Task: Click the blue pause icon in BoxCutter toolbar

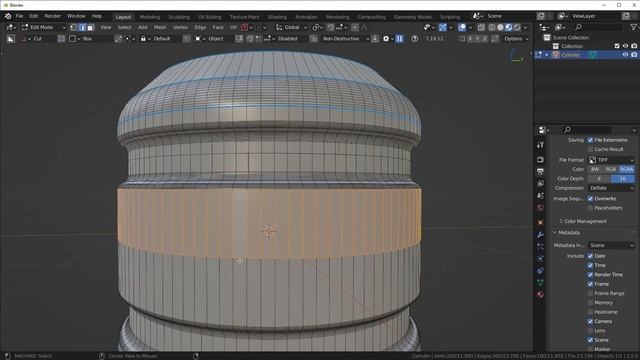Action: pos(400,39)
